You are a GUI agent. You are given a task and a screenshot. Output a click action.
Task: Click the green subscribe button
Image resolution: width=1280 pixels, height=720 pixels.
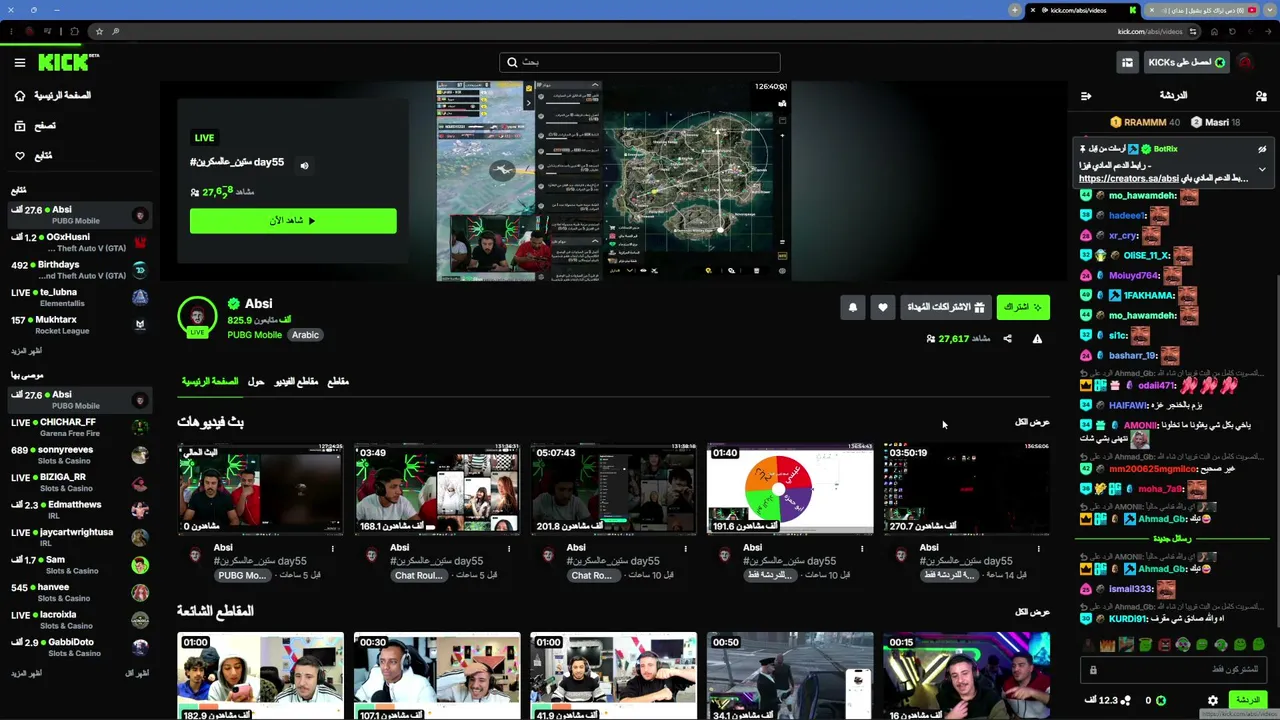coord(1023,307)
